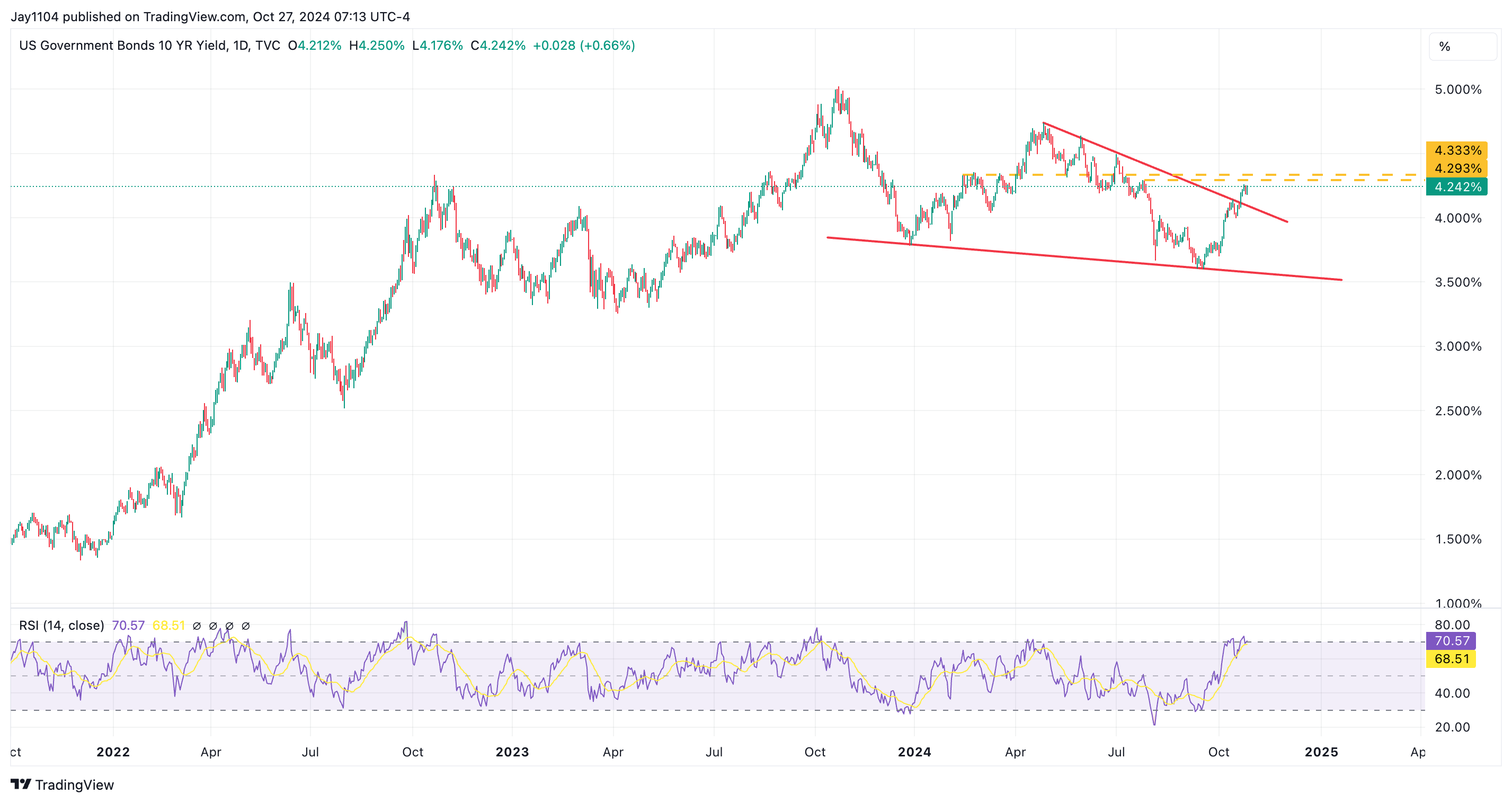The height and width of the screenshot is (803, 1512).
Task: Click the 2.000% price axis label
Action: coord(1458,474)
